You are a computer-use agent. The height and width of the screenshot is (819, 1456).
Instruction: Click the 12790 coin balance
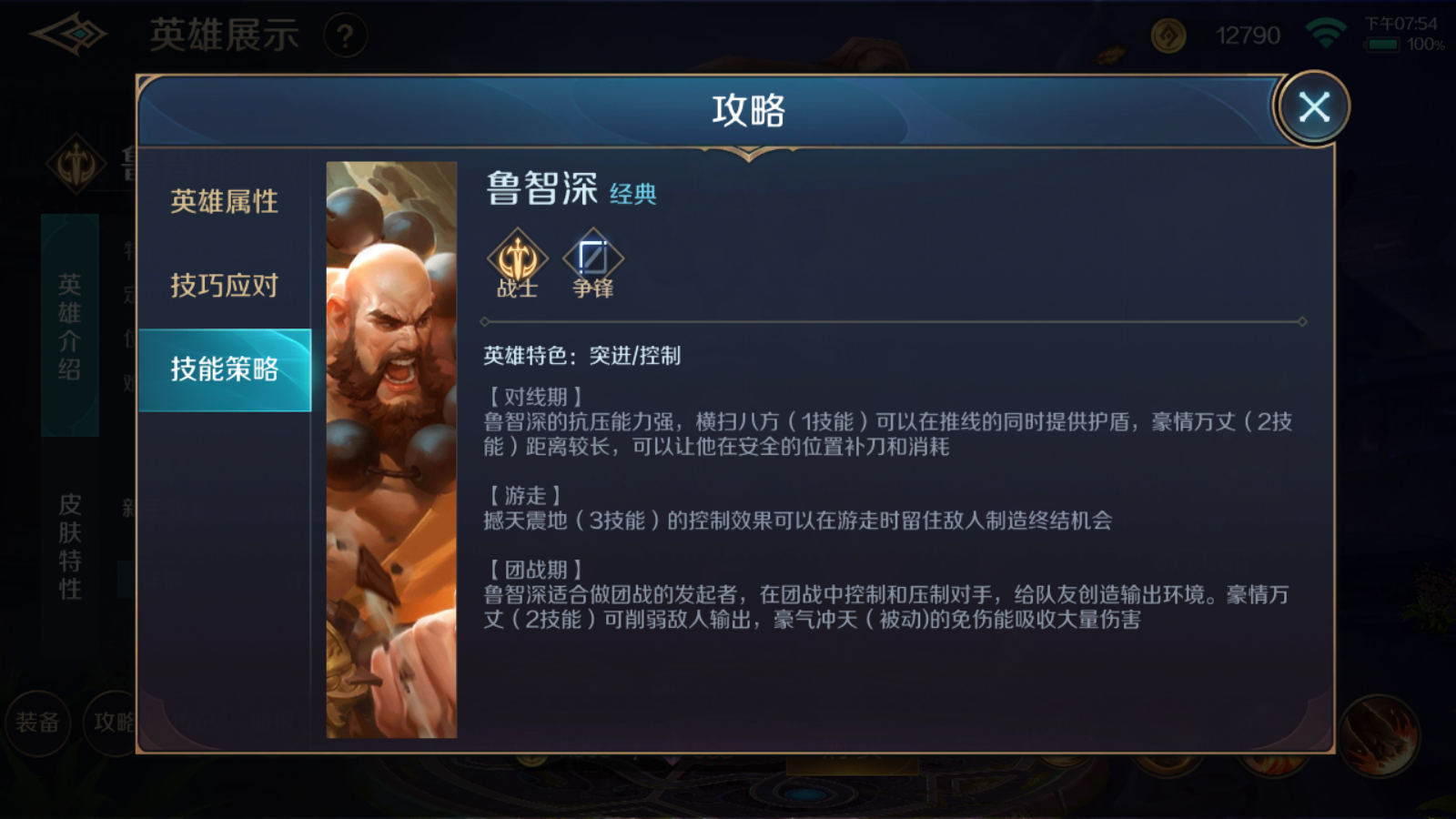[x=1248, y=35]
